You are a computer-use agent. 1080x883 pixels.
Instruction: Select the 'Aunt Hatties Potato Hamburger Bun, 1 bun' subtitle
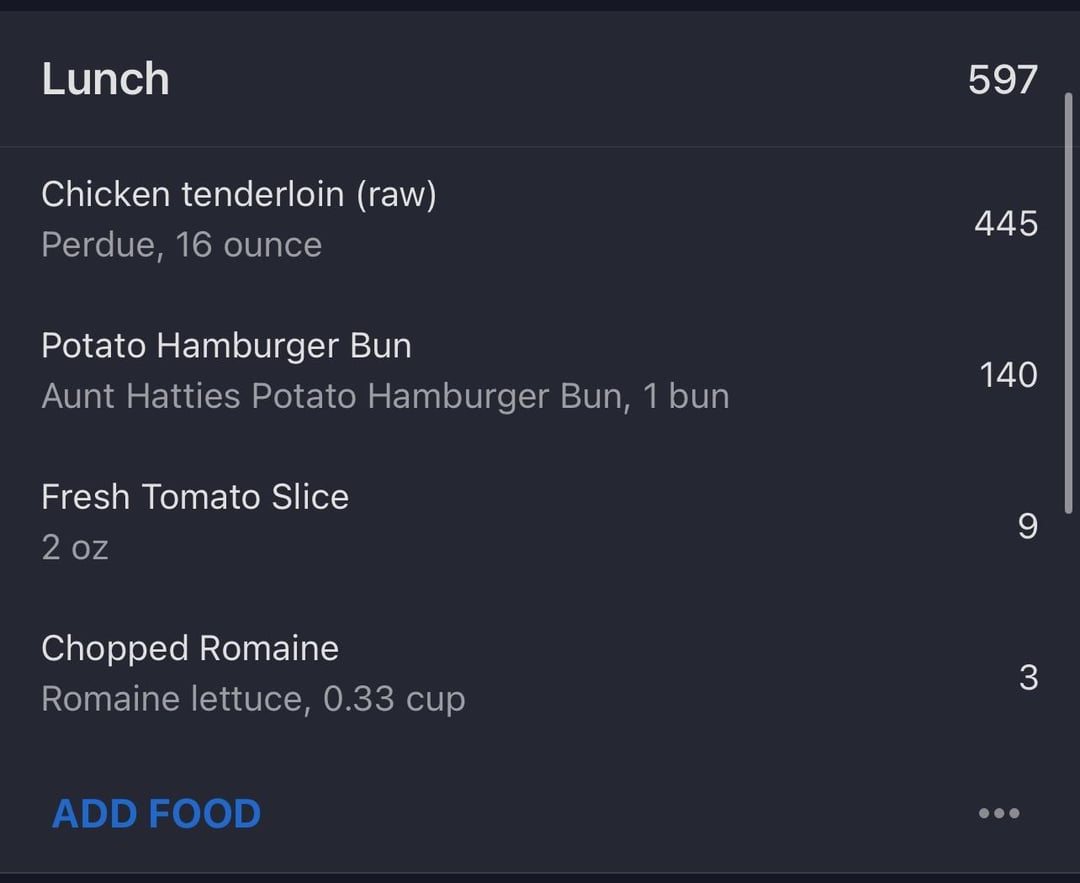[385, 396]
